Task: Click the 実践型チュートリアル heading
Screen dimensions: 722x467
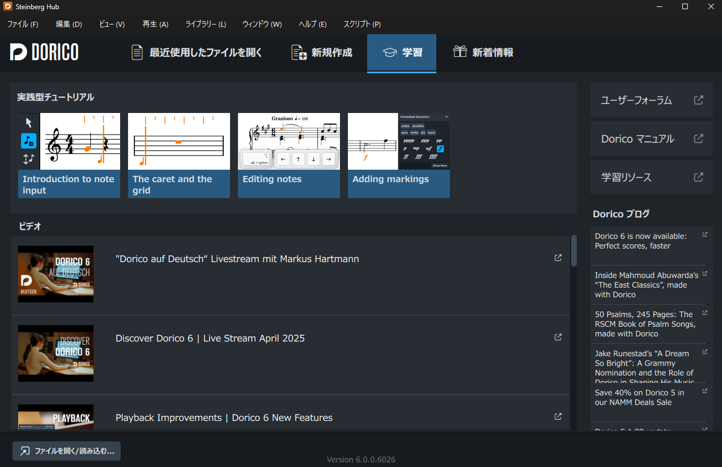Action: click(56, 97)
